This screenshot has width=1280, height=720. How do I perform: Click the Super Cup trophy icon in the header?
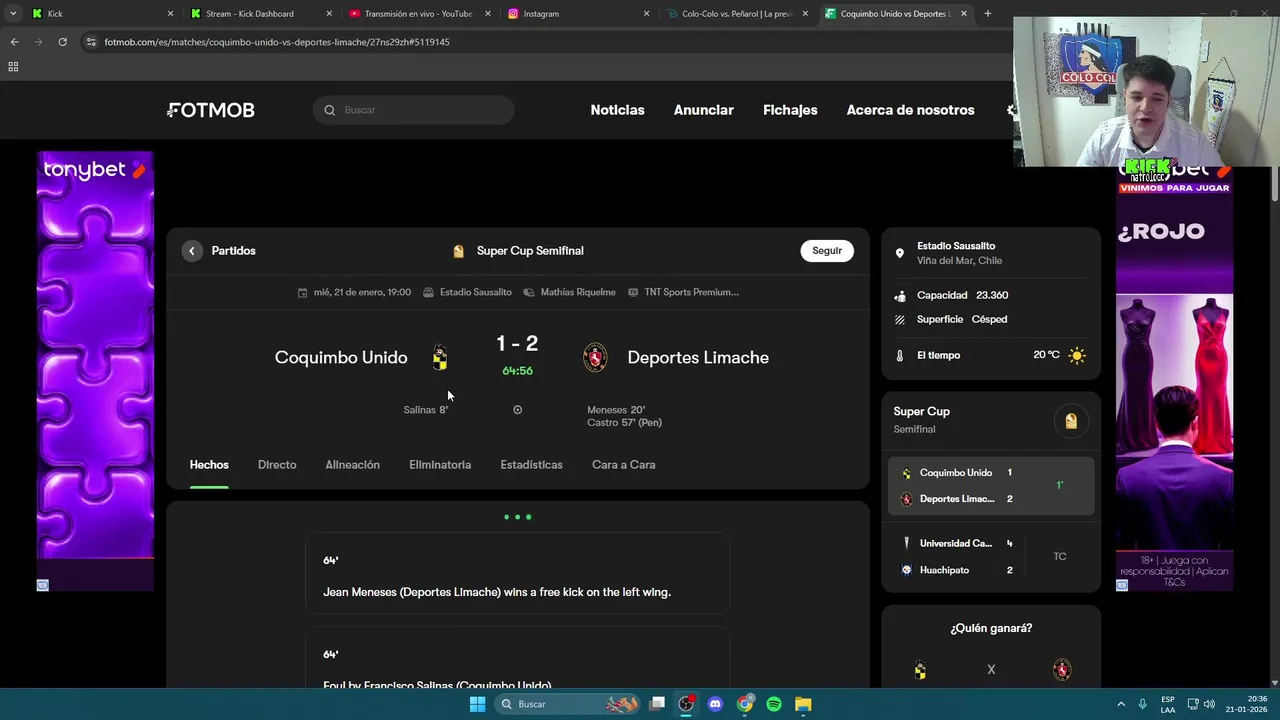point(459,251)
